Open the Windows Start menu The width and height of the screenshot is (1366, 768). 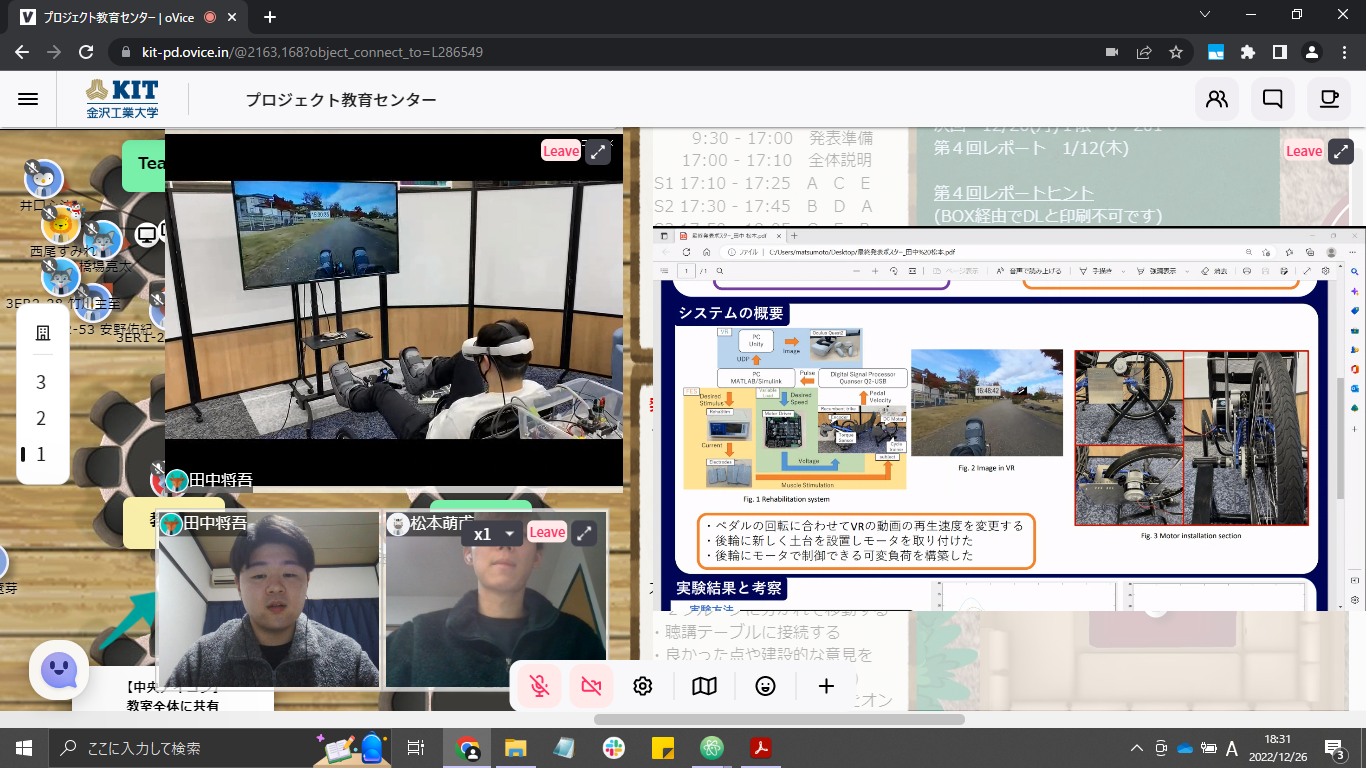pos(24,747)
